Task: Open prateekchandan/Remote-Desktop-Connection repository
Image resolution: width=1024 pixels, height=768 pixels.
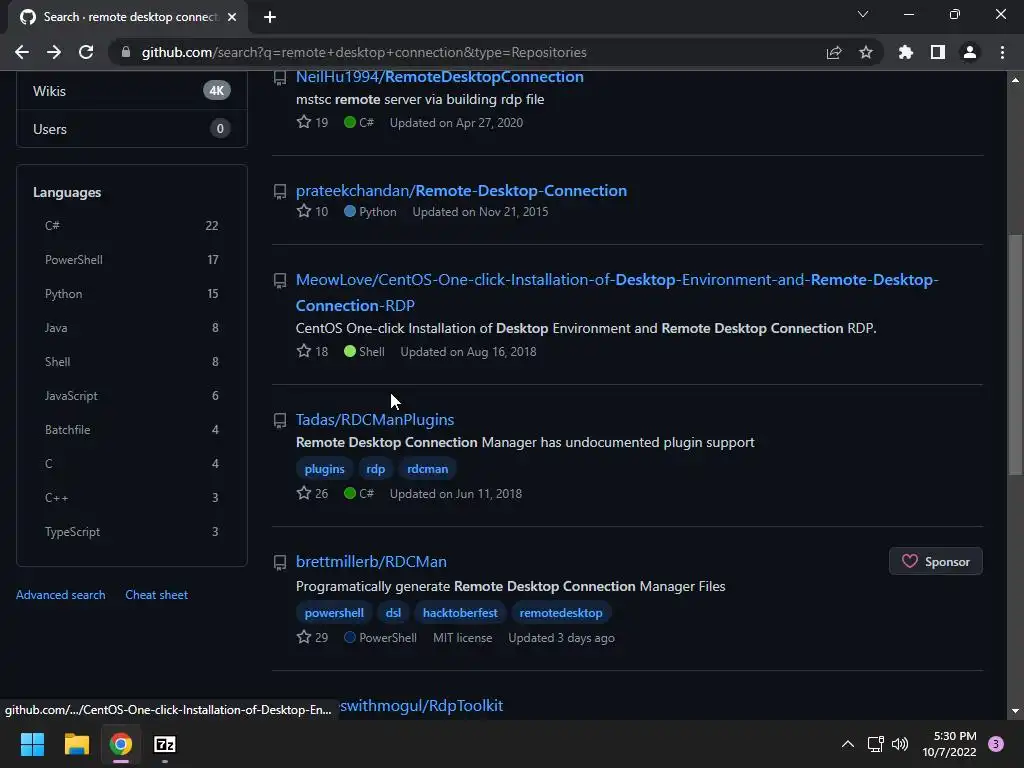Action: [x=461, y=191]
